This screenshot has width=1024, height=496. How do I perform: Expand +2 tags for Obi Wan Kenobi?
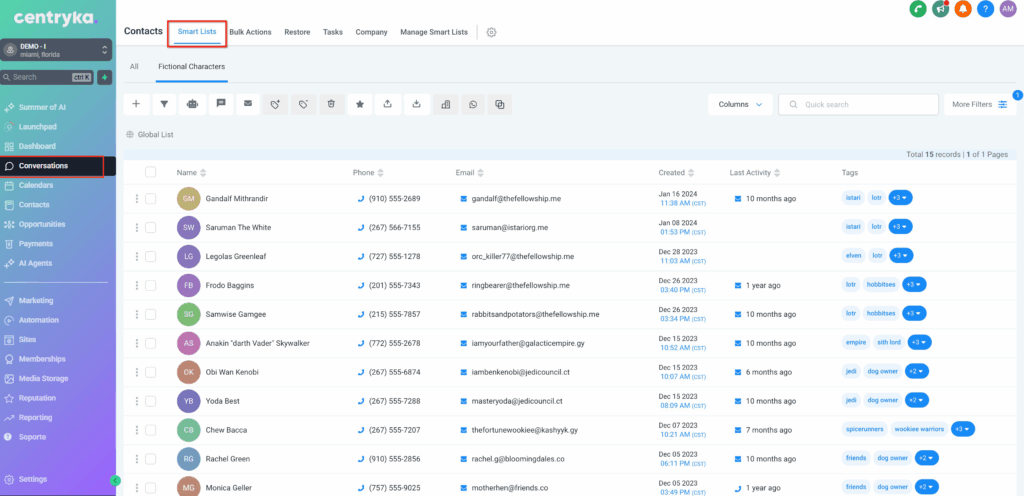[x=917, y=372]
